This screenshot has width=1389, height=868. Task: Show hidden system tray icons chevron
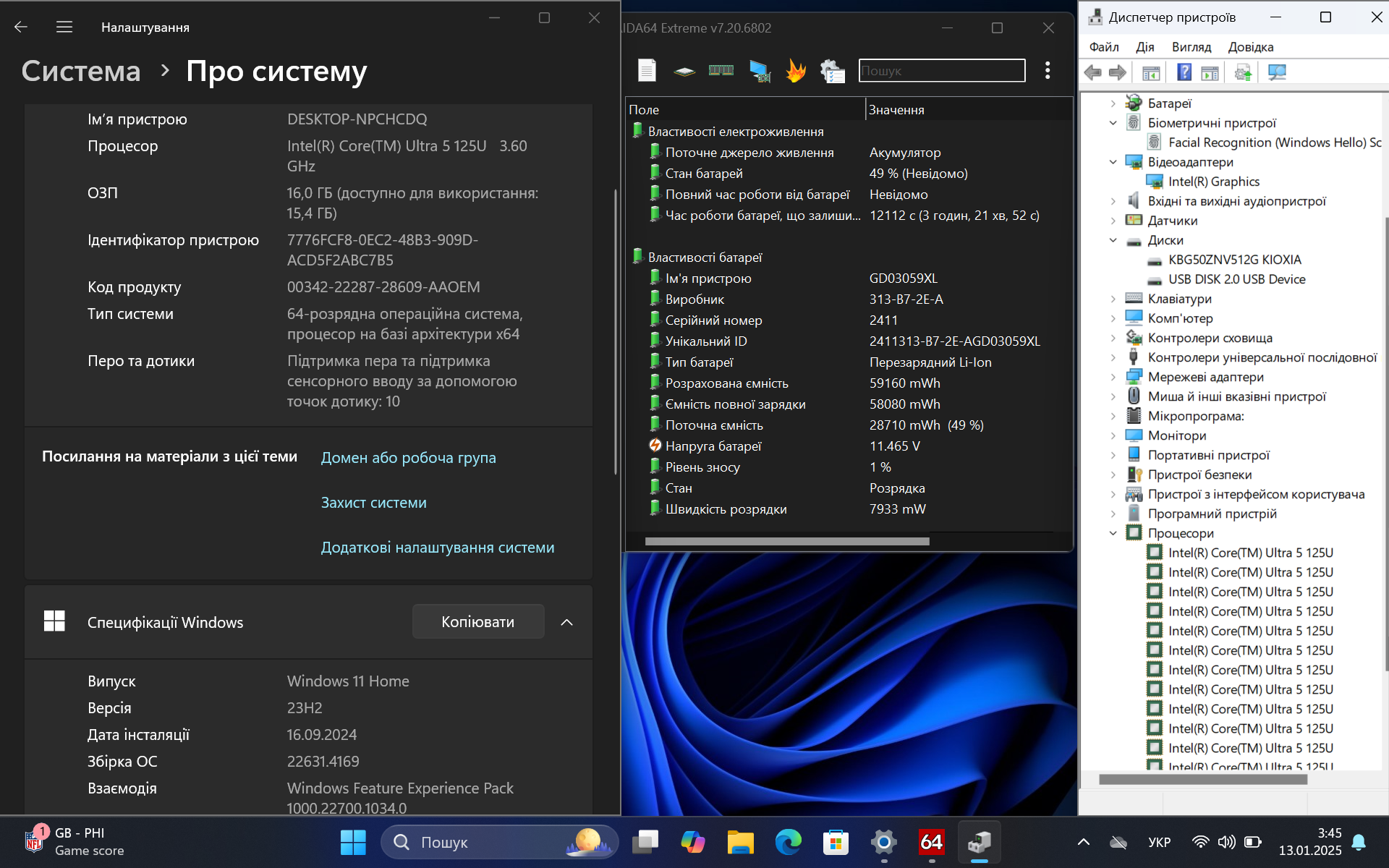point(1083,842)
